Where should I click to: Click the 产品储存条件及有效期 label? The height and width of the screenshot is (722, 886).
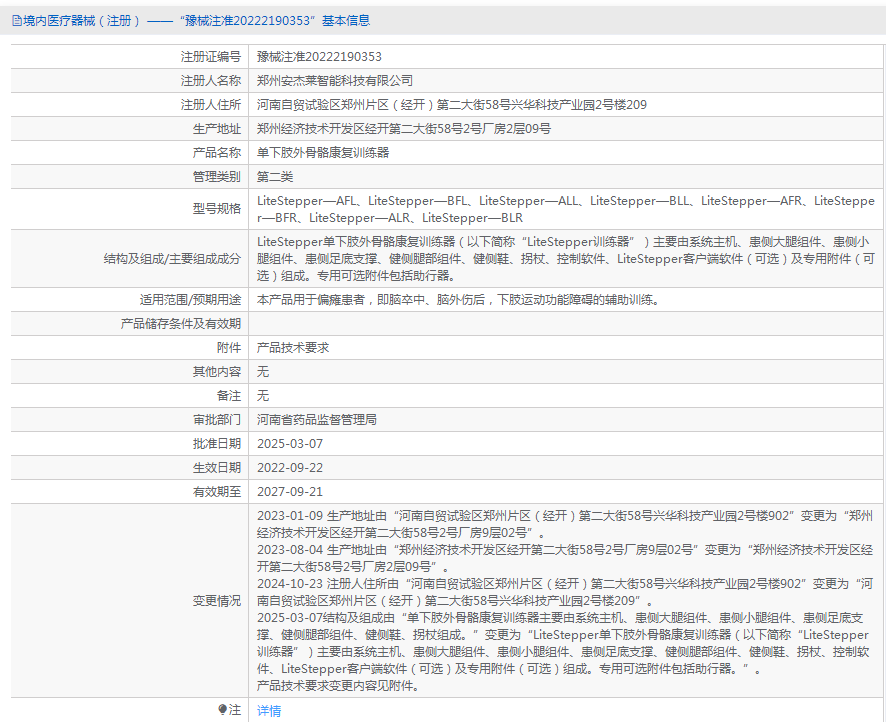point(181,324)
